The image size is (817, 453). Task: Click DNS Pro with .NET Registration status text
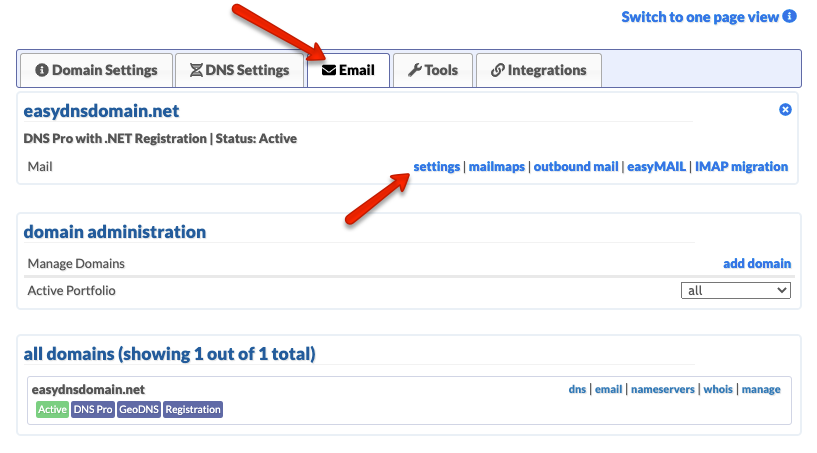tap(160, 139)
